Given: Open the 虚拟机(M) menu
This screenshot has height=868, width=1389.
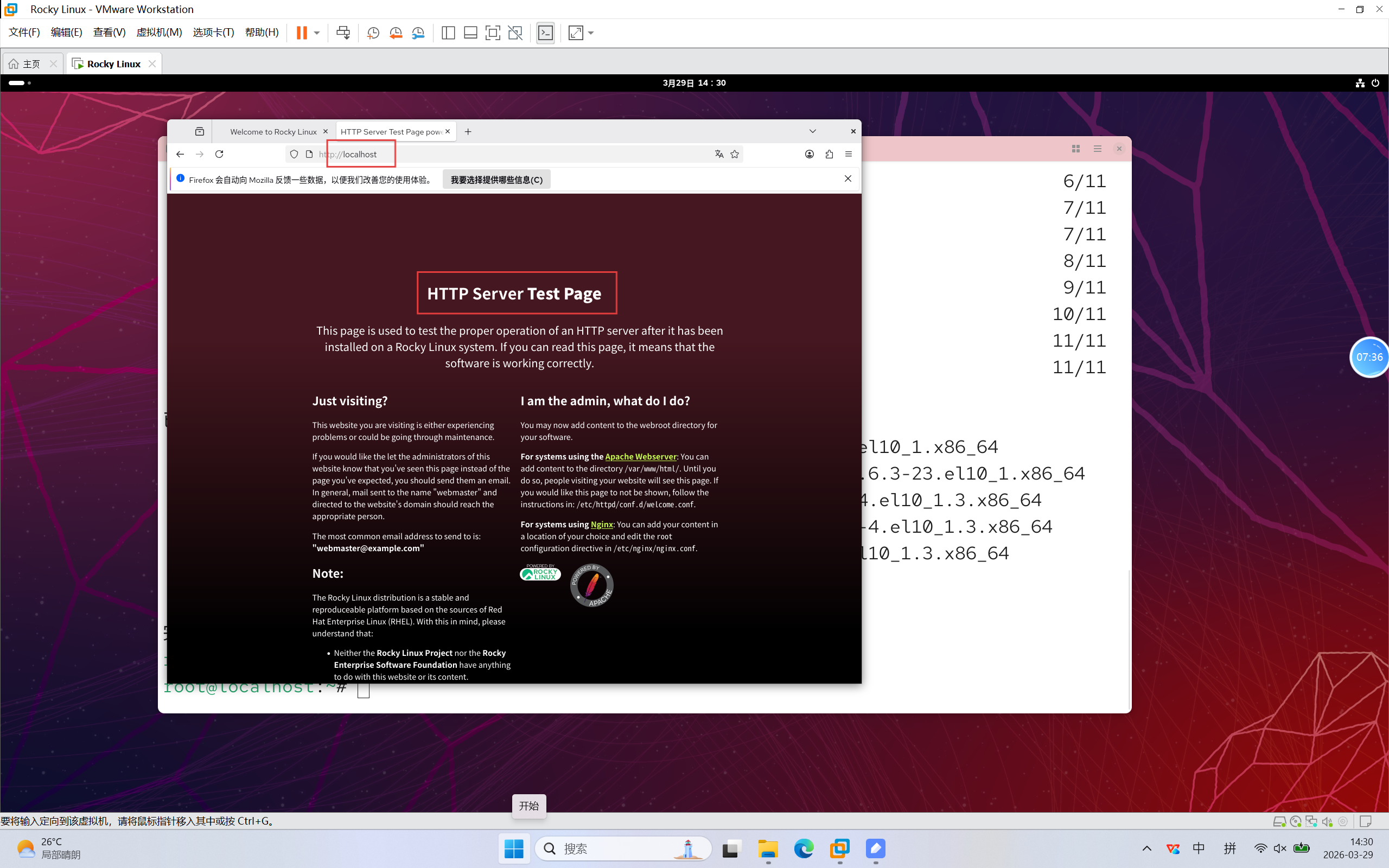Looking at the screenshot, I should click(158, 33).
